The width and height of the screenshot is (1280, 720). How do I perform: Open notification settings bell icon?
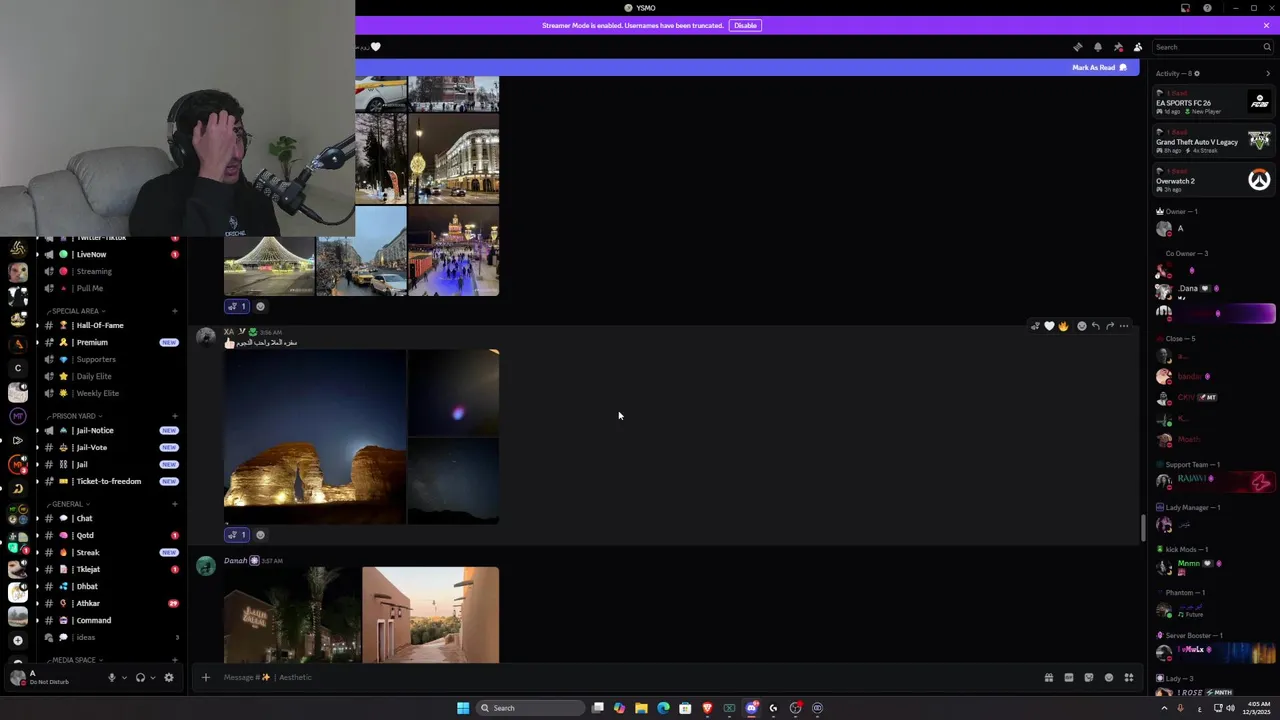click(1097, 47)
